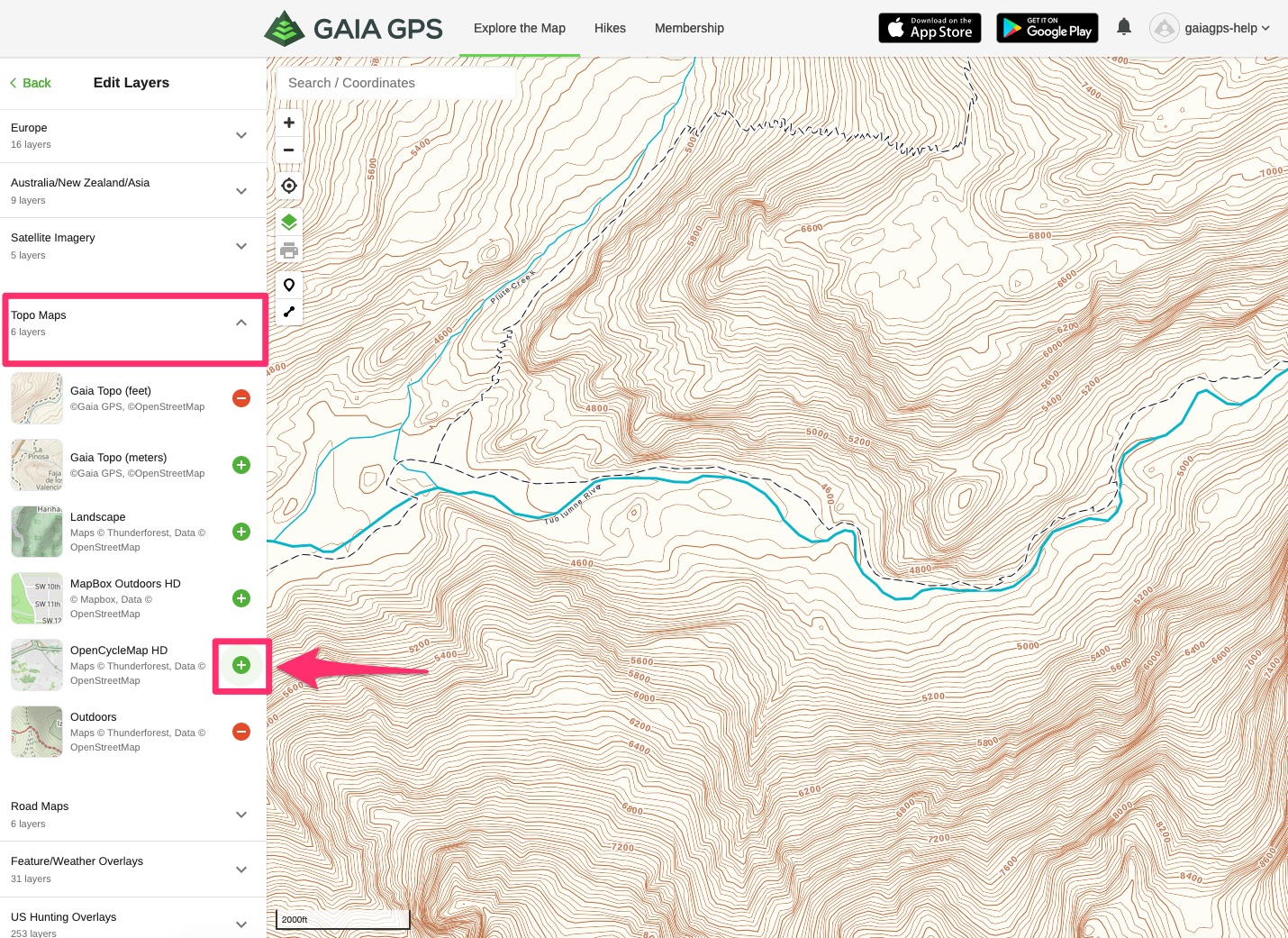Screen dimensions: 1288x938
Task: Click Gaia Topo (meters) thumbnail
Action: pyautogui.click(x=37, y=465)
